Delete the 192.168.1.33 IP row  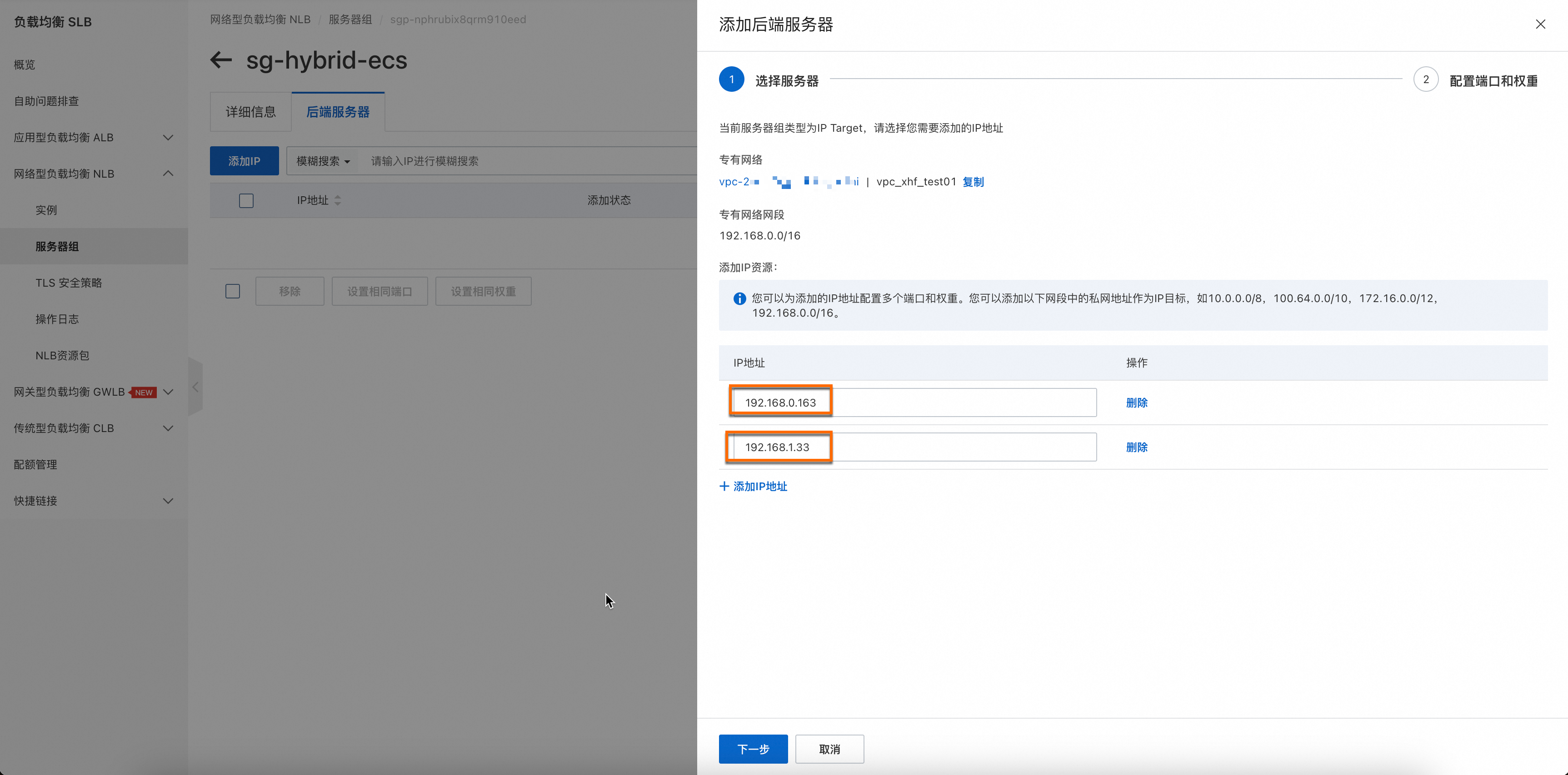coord(1136,447)
